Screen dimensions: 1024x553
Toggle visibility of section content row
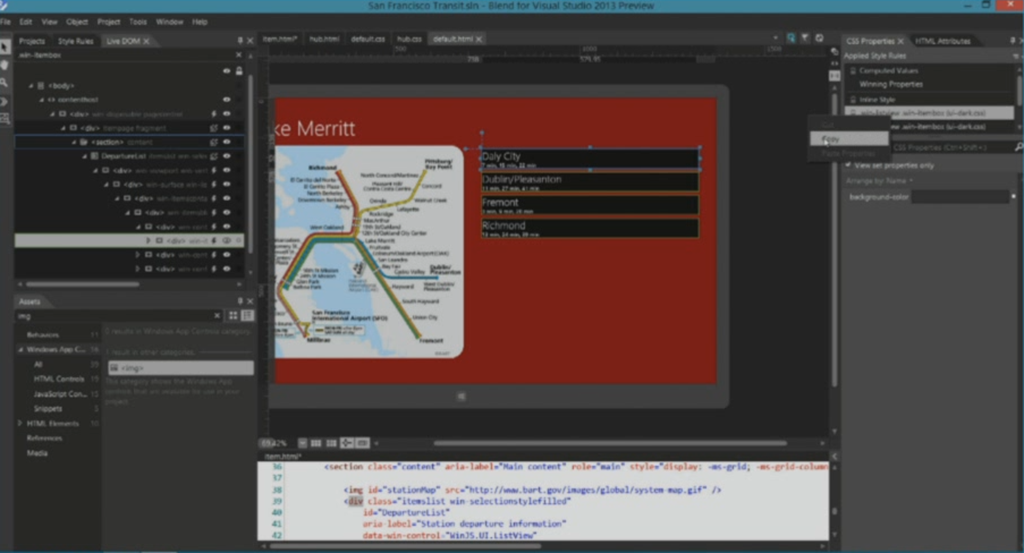[x=227, y=142]
